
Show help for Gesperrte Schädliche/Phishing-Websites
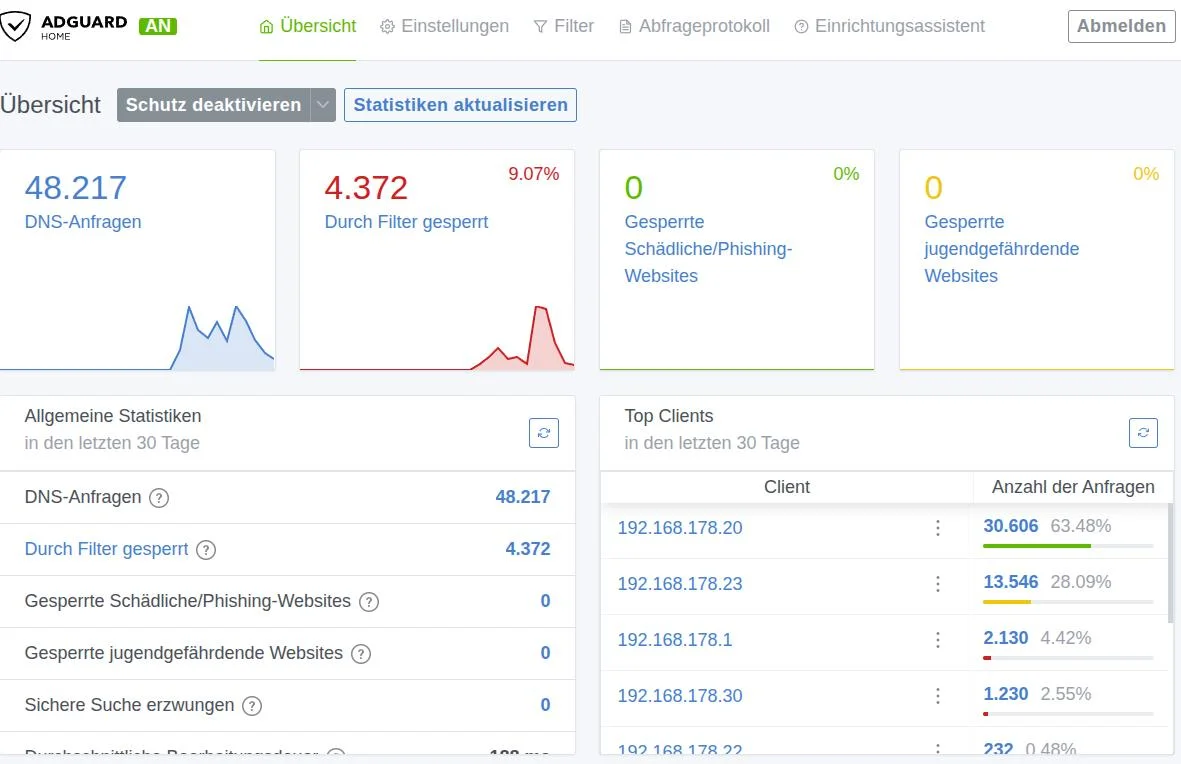click(x=368, y=602)
